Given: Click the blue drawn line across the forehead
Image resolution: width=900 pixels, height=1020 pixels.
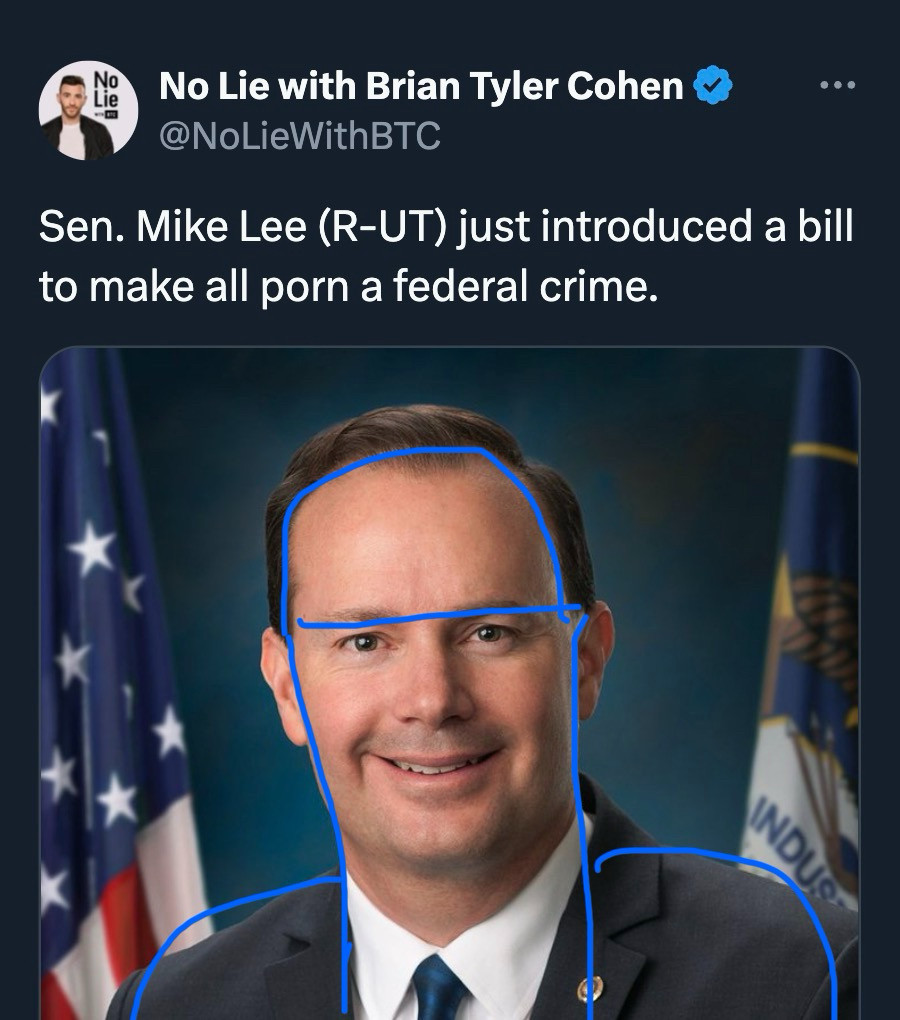Looking at the screenshot, I should tap(440, 615).
